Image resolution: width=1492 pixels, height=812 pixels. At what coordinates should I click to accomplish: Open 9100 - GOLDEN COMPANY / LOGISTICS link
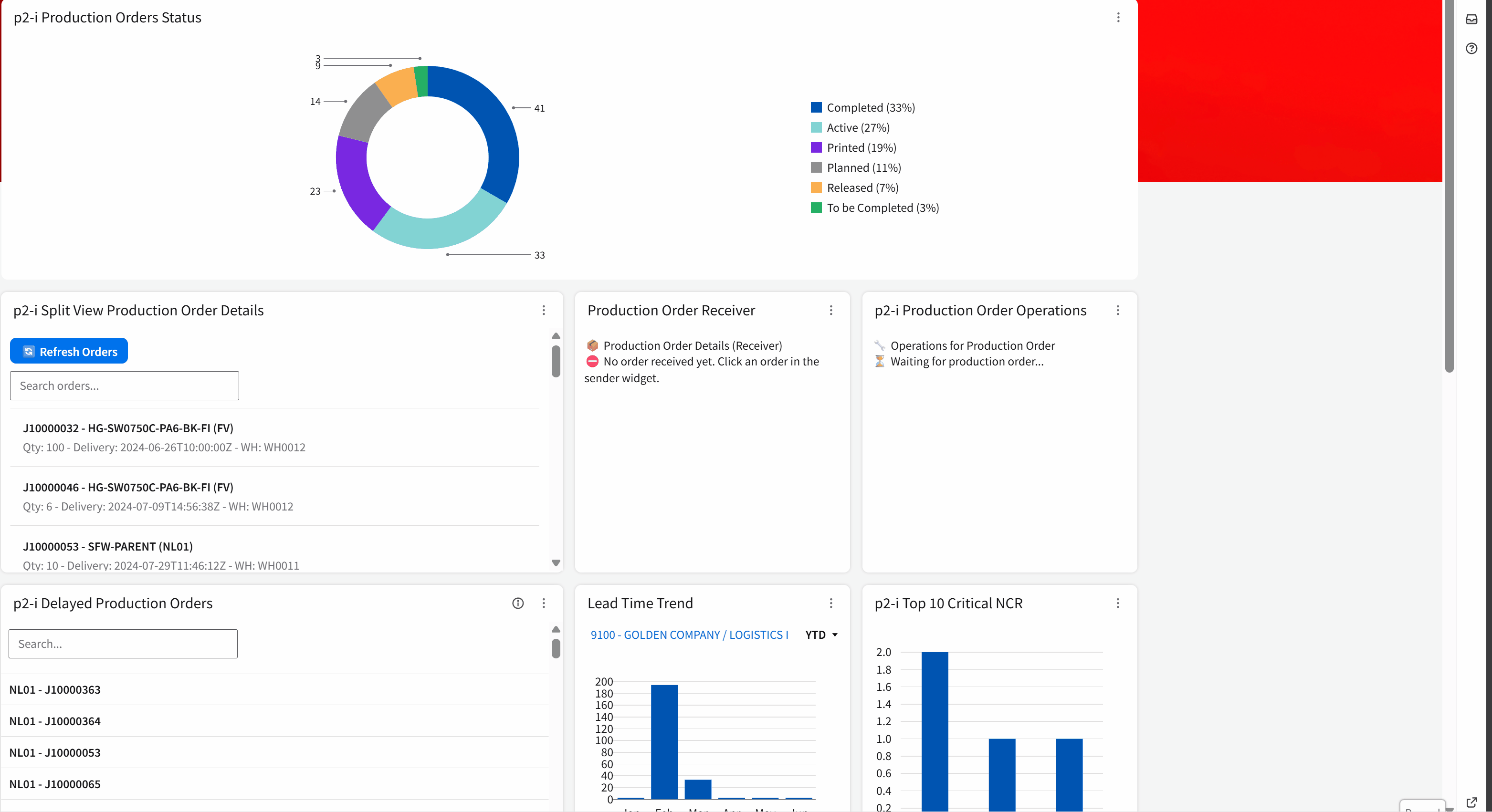(x=689, y=635)
